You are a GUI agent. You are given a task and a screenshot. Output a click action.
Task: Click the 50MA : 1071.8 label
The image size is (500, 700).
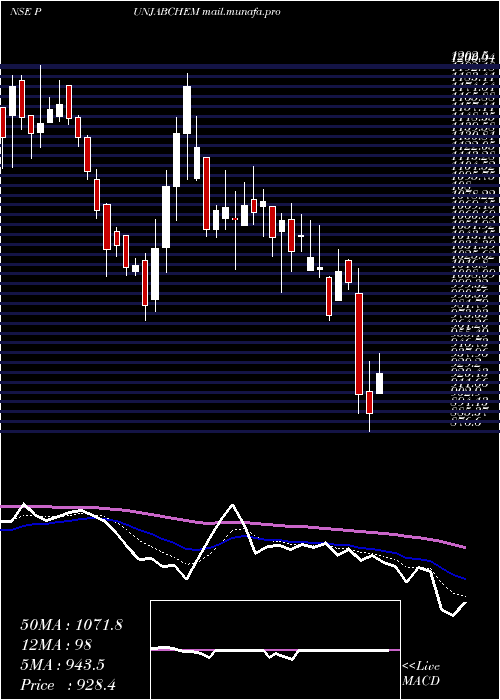(x=71, y=625)
